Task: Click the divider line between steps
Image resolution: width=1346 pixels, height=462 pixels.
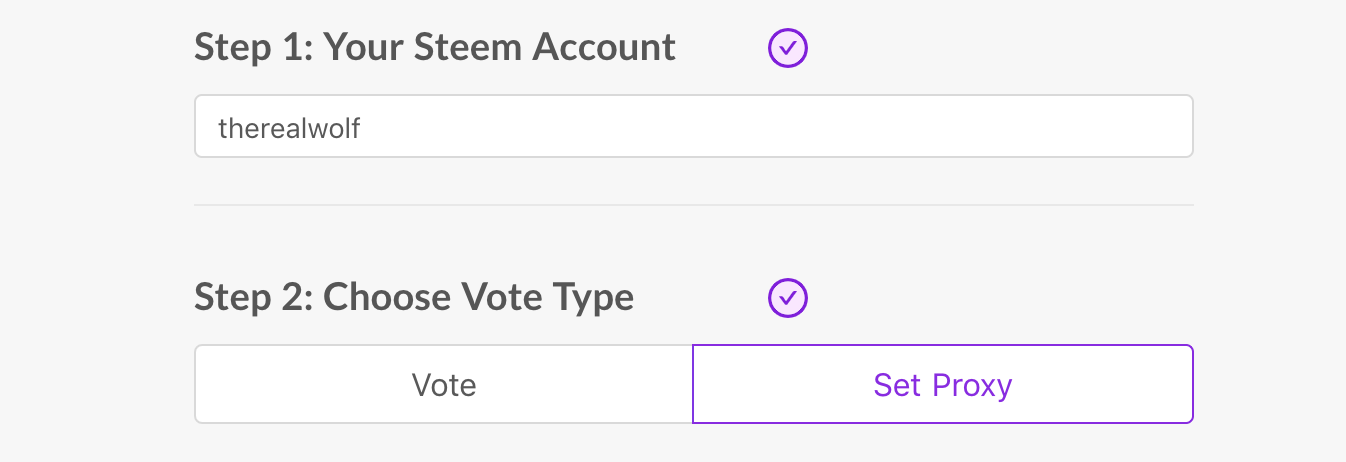Action: [694, 205]
